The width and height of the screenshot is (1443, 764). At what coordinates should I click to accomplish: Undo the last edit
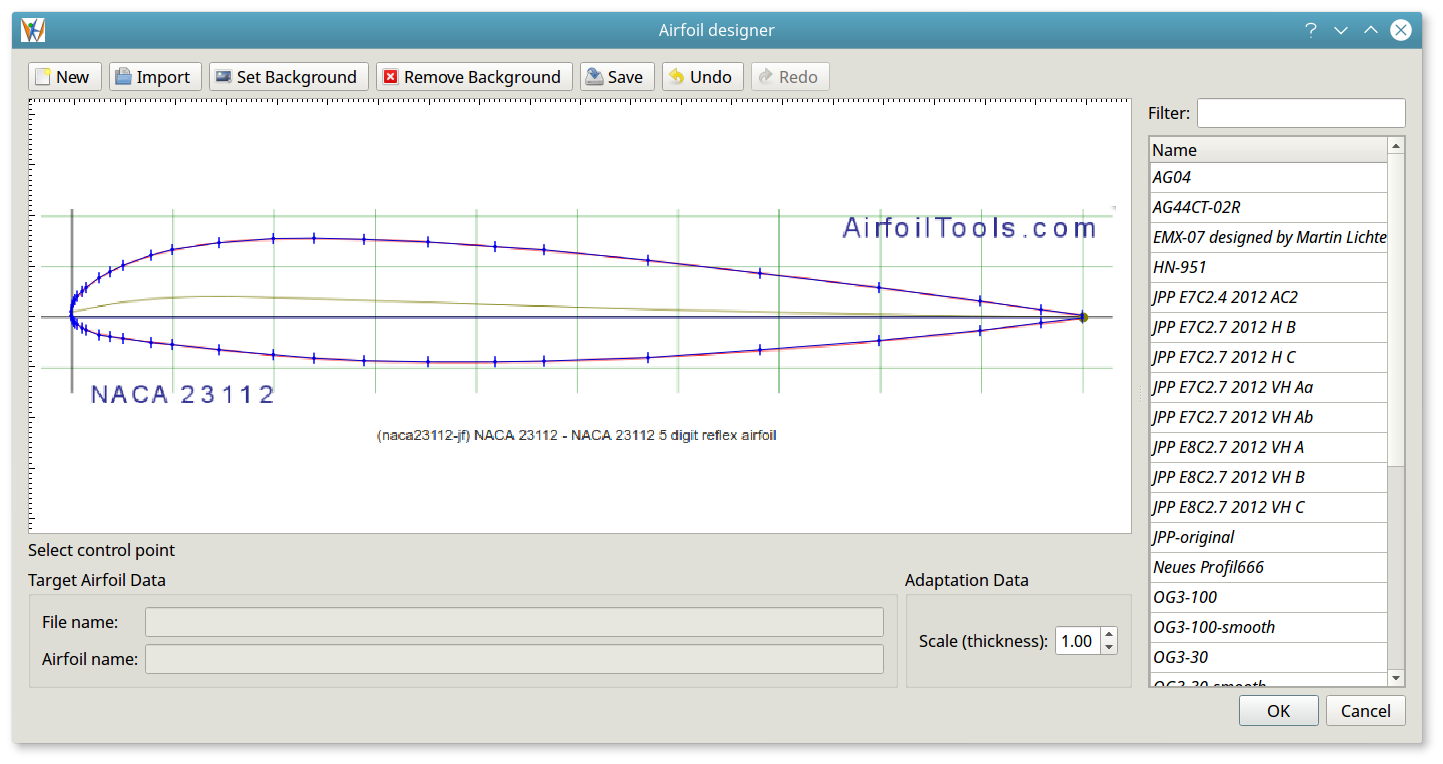pyautogui.click(x=700, y=77)
